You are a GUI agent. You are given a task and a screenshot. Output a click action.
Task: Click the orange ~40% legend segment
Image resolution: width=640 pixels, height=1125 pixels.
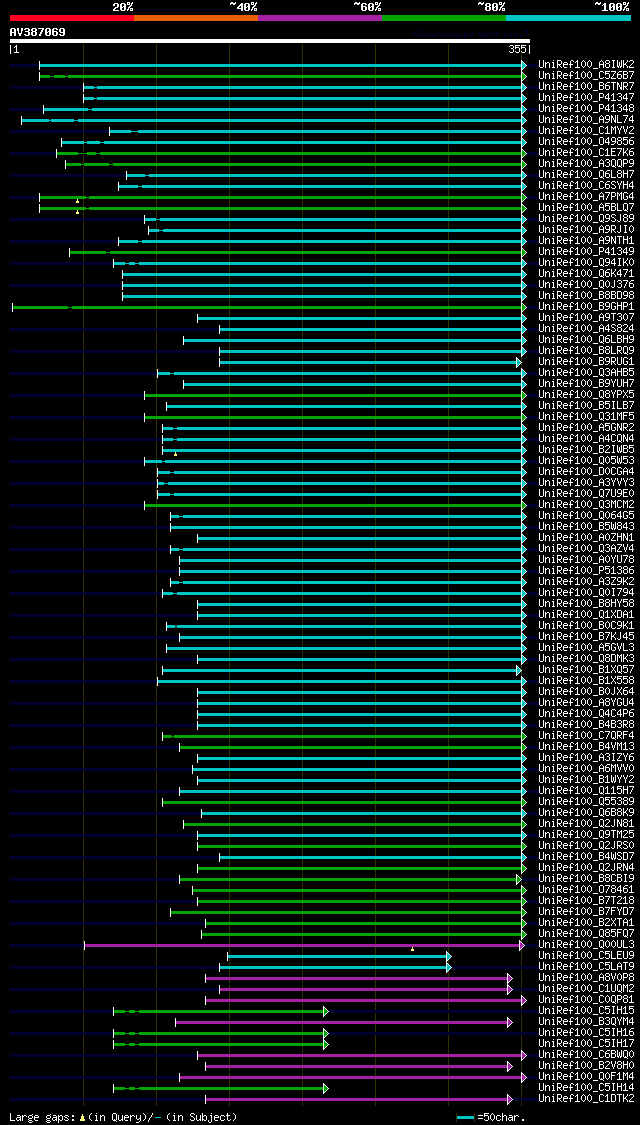tap(196, 17)
